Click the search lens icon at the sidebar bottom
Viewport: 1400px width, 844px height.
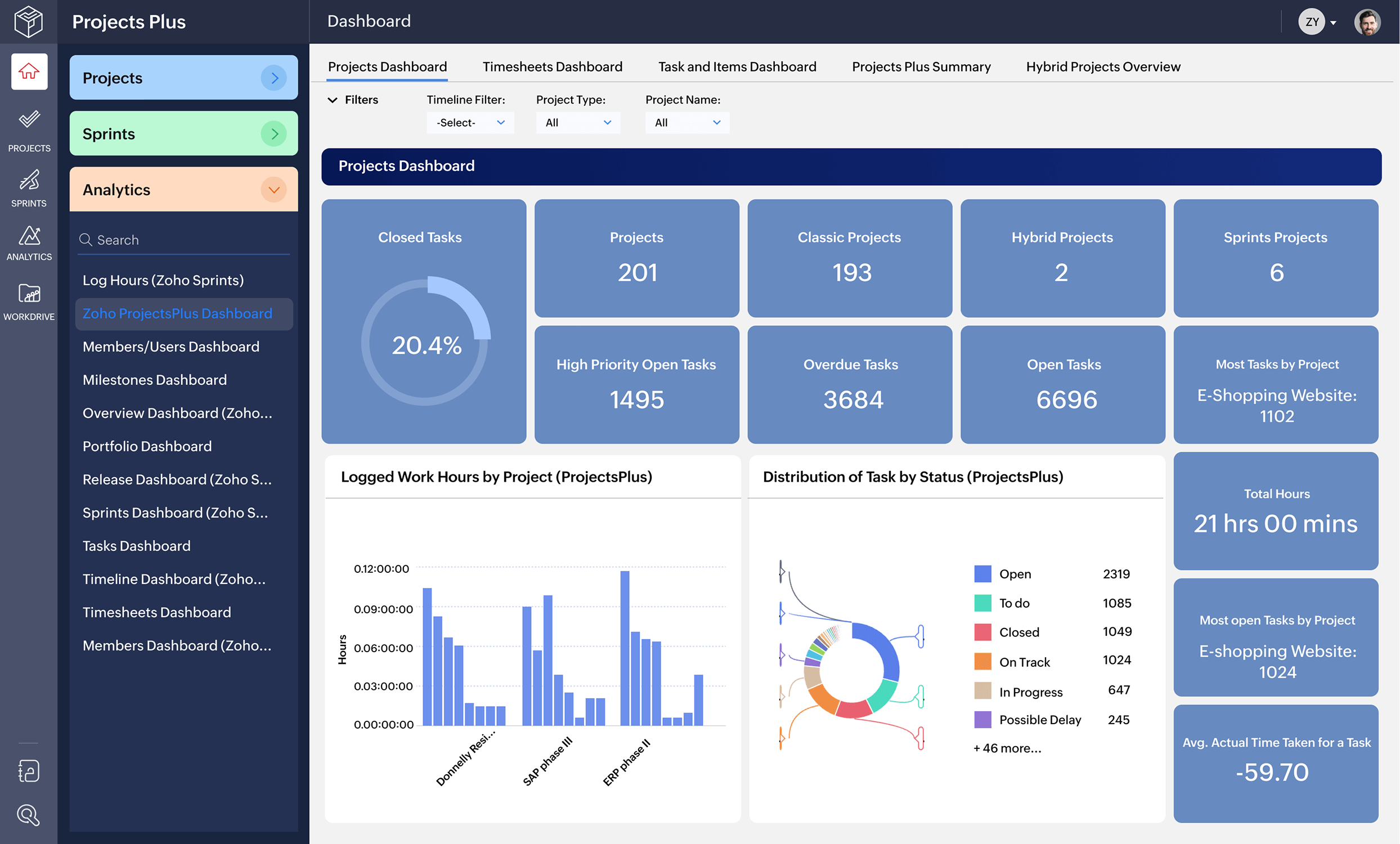28,816
